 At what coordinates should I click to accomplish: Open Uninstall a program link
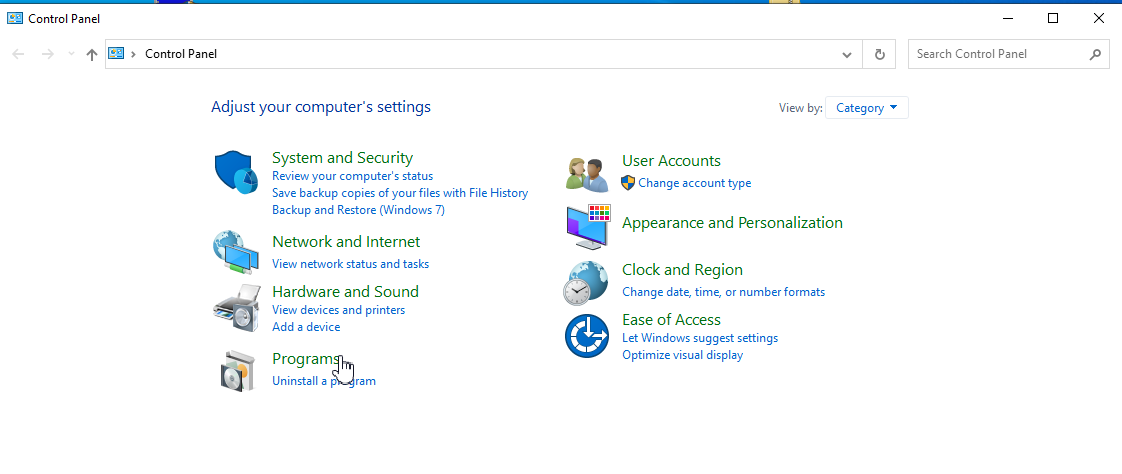[x=323, y=381]
